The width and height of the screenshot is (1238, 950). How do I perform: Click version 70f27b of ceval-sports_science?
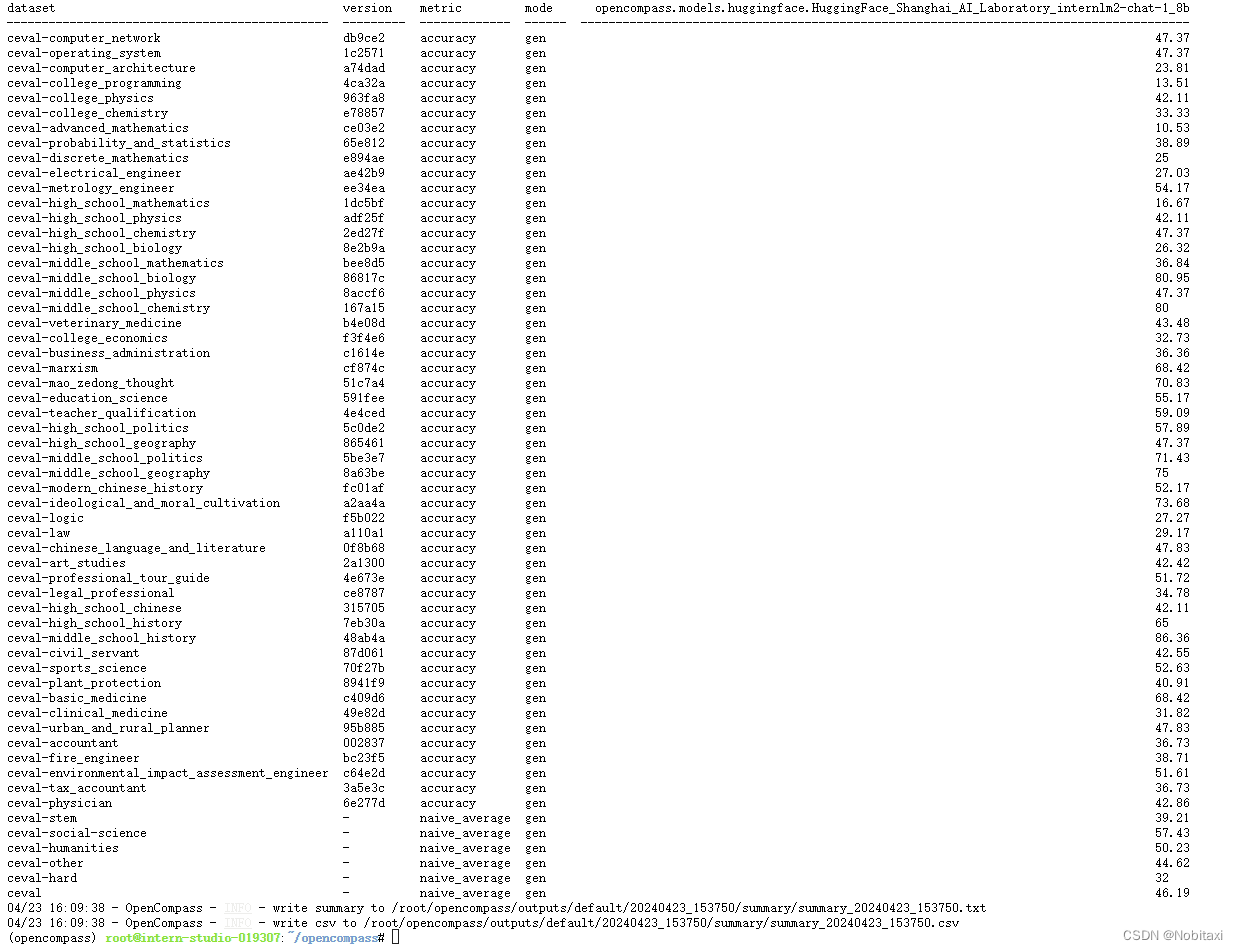click(x=363, y=668)
